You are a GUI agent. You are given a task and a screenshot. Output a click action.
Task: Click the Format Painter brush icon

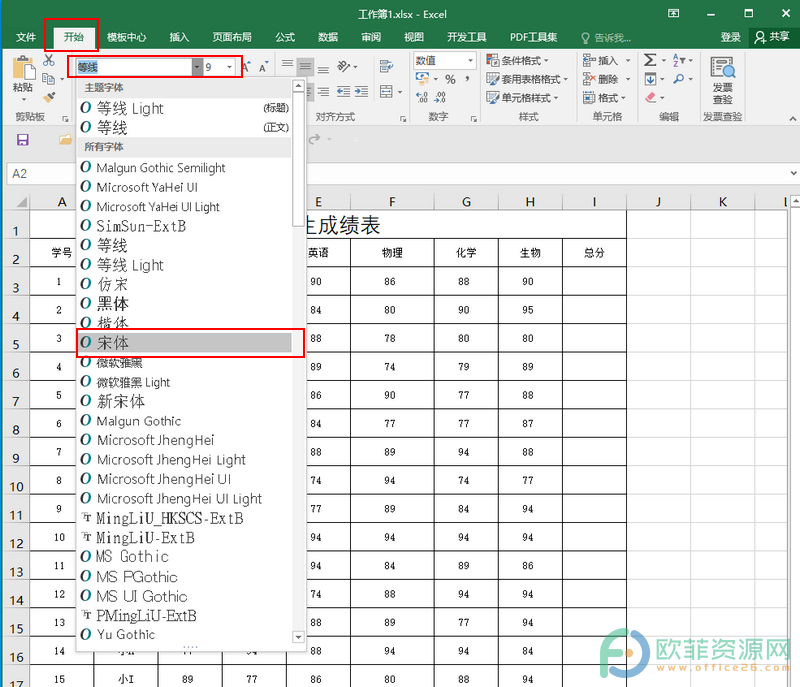point(49,97)
